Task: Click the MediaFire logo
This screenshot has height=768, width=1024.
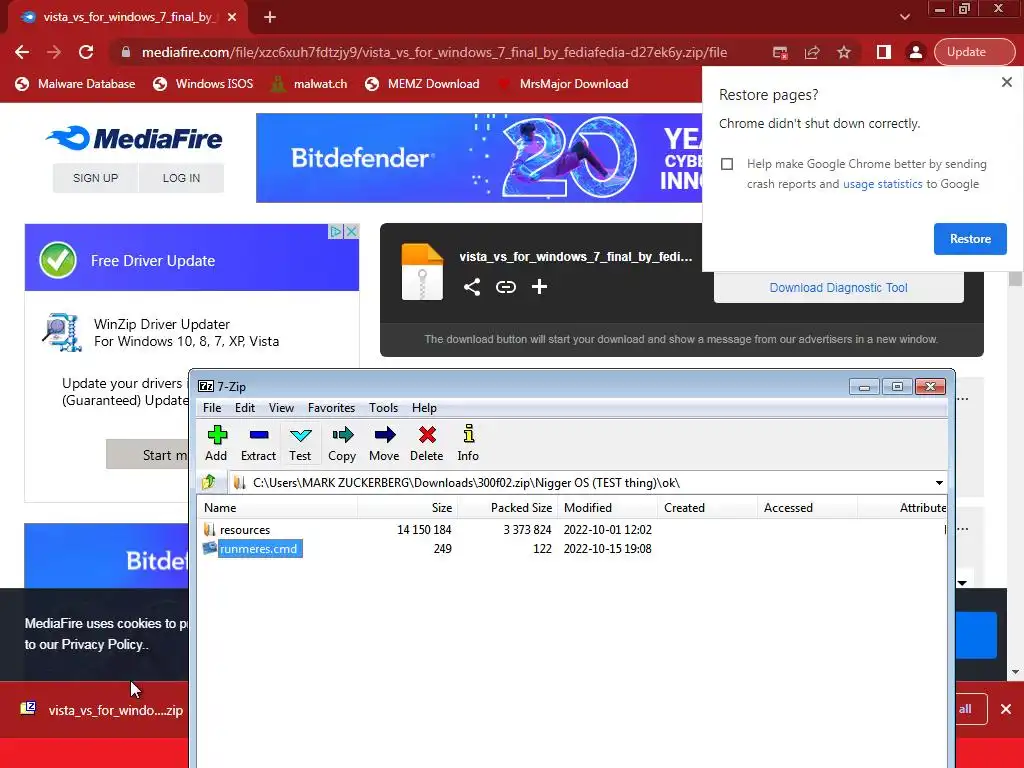Action: point(134,138)
